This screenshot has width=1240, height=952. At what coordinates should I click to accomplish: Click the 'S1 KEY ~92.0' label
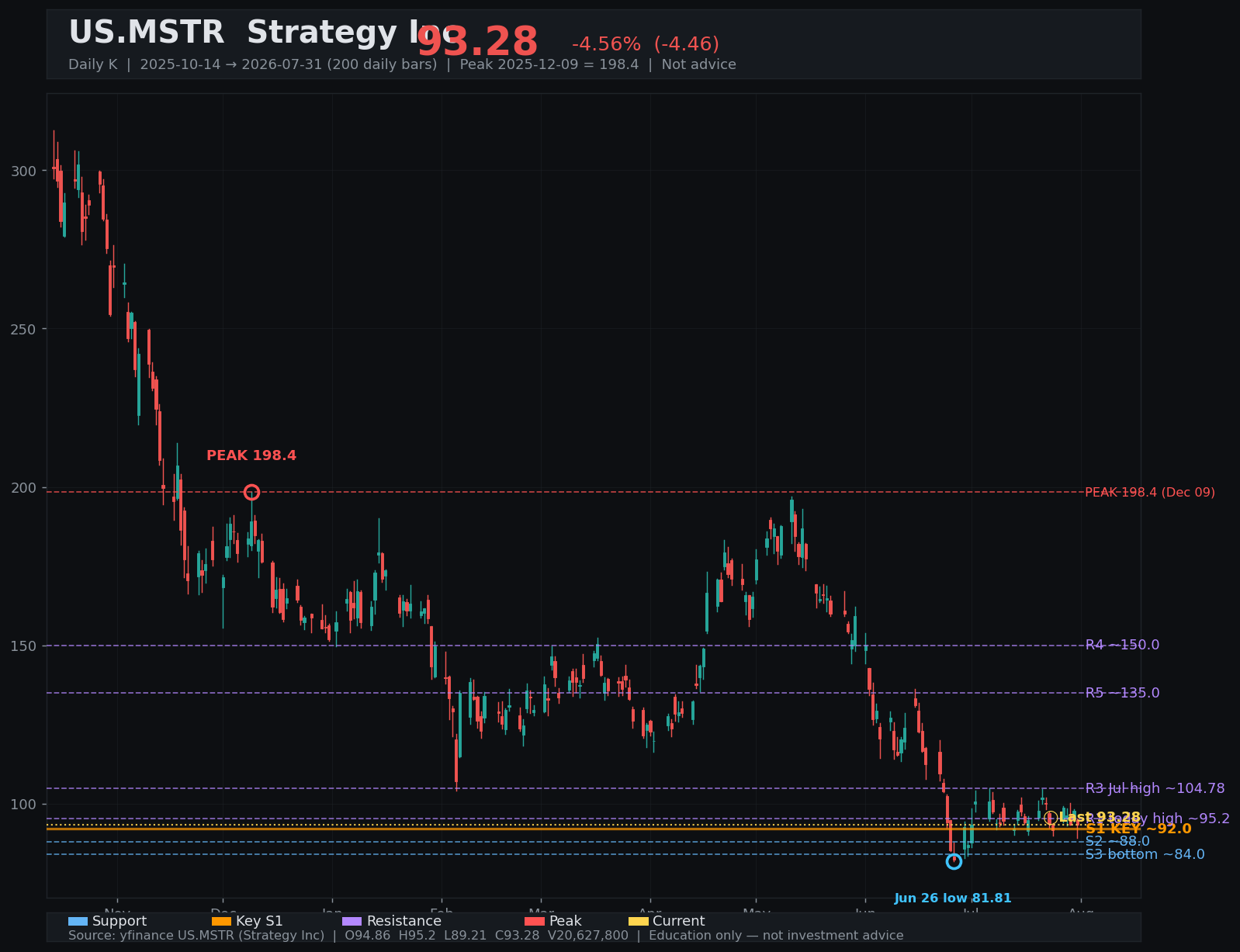[1138, 829]
